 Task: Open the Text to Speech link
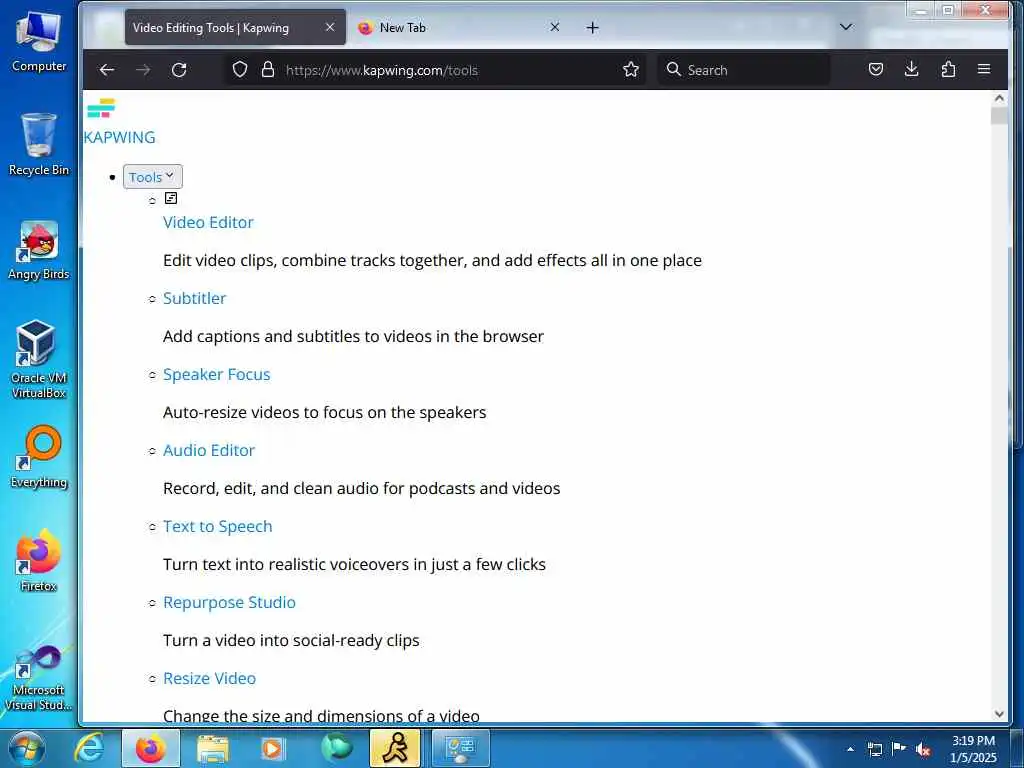(x=217, y=526)
